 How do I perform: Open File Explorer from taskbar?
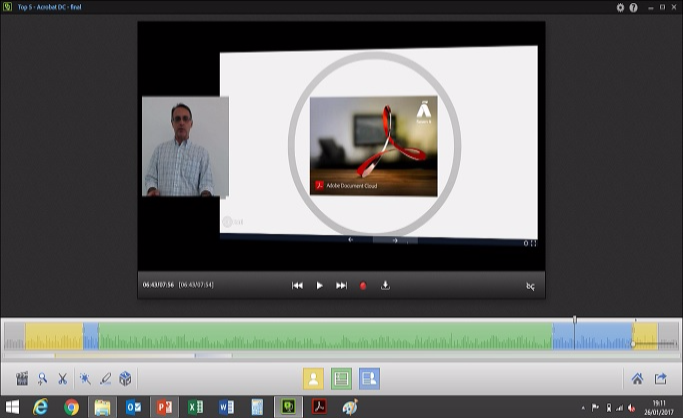click(102, 408)
